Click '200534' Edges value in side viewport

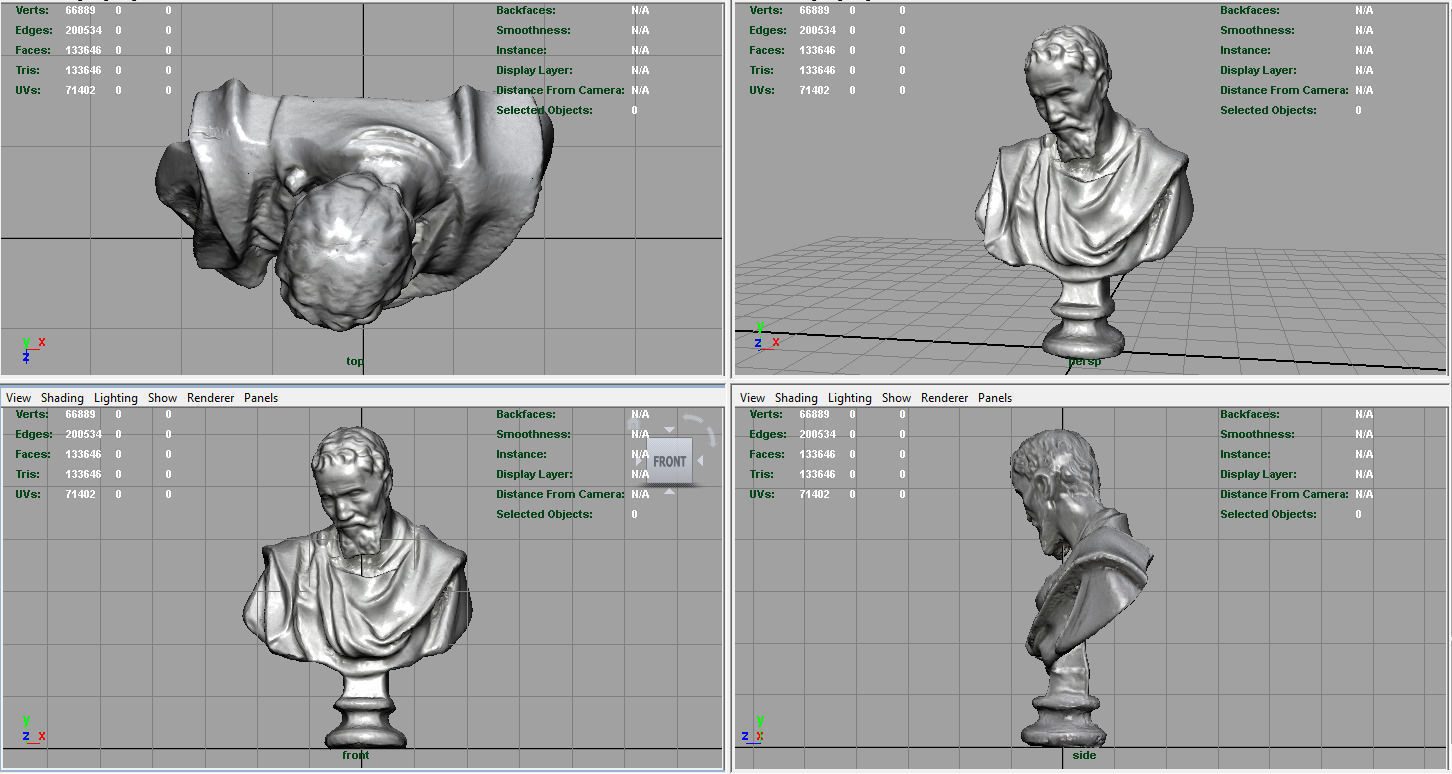(818, 434)
